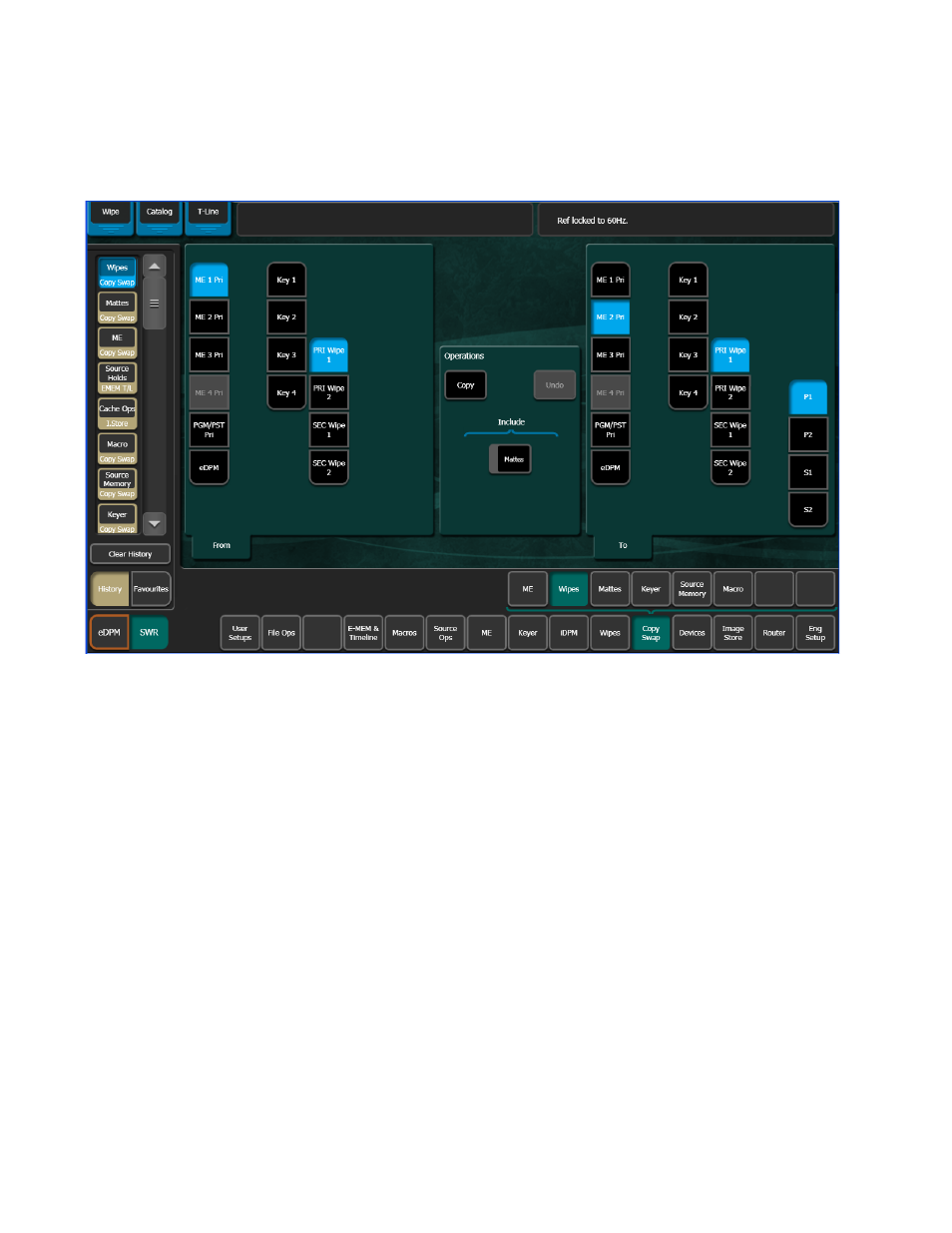The height and width of the screenshot is (1233, 952).
Task: Click the history list scroll down arrow
Action: pos(154,523)
